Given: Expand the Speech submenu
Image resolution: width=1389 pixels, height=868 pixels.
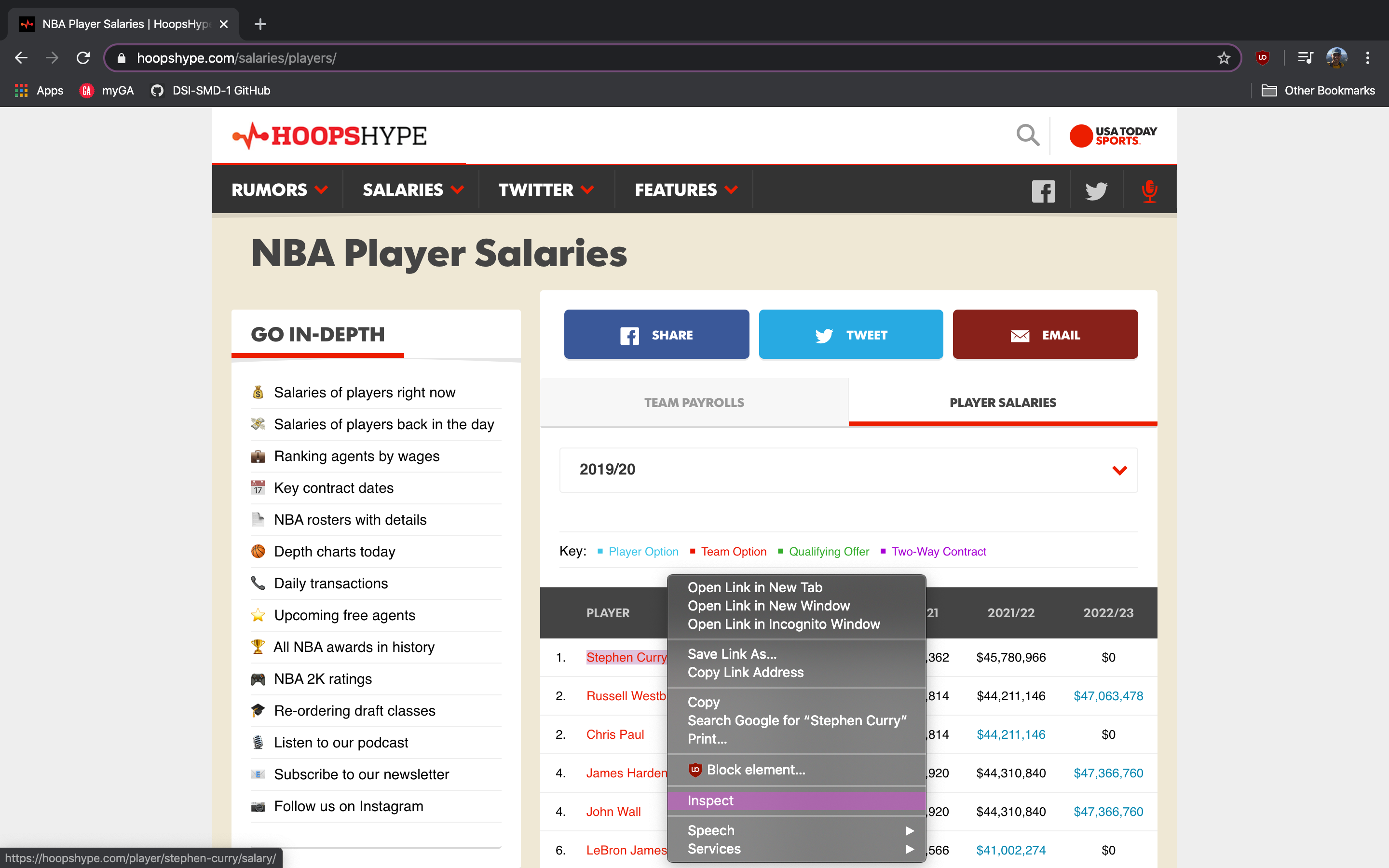Looking at the screenshot, I should [797, 831].
